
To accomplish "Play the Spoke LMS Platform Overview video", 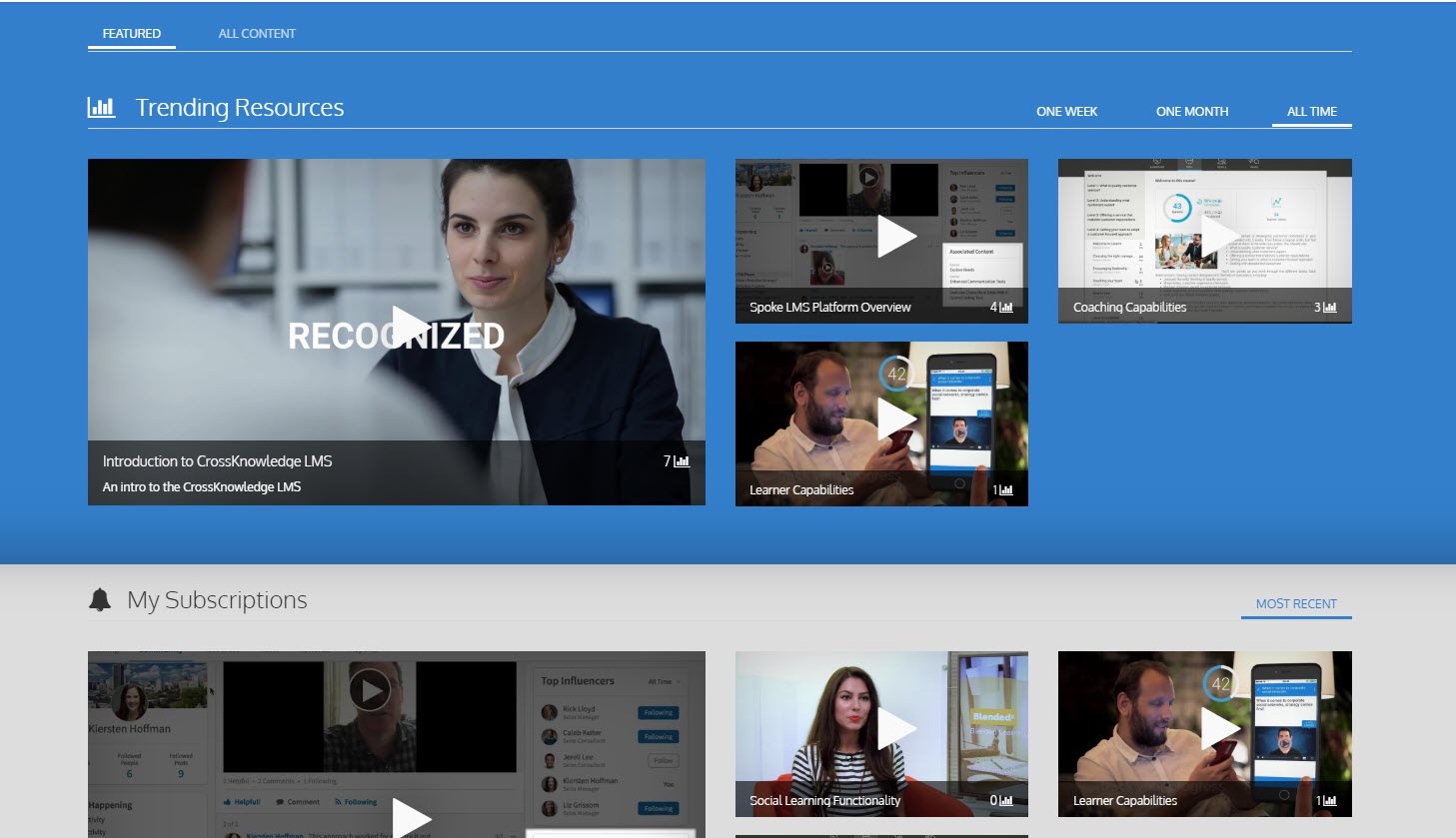I will pos(895,237).
